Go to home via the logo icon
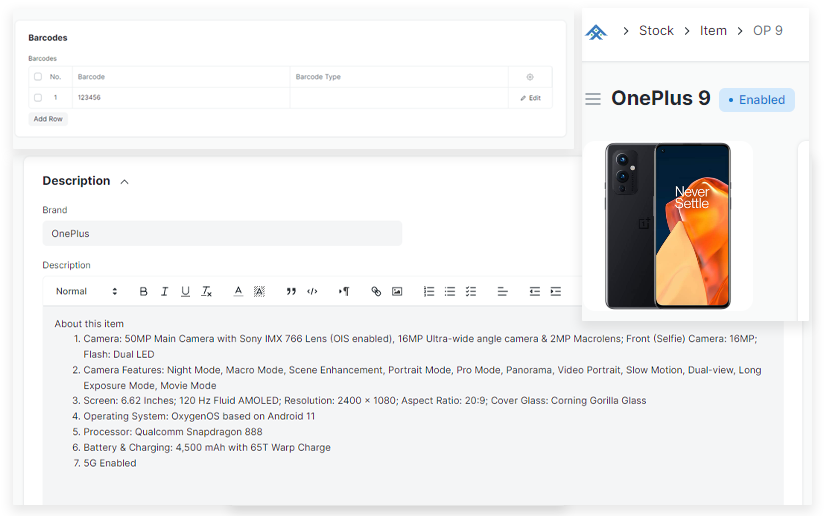Image resolution: width=826 pixels, height=516 pixels. (596, 32)
